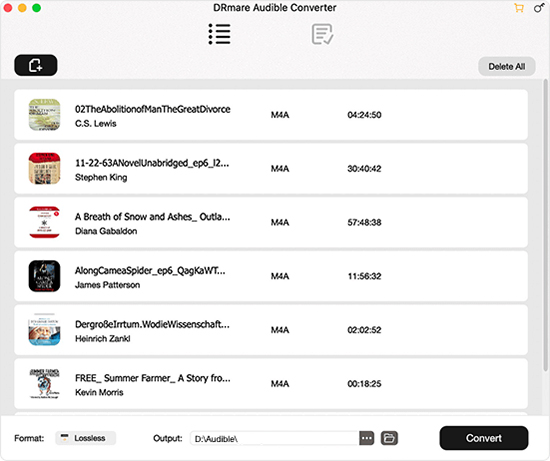
Task: Remove everything with Delete All
Action: pos(507,66)
